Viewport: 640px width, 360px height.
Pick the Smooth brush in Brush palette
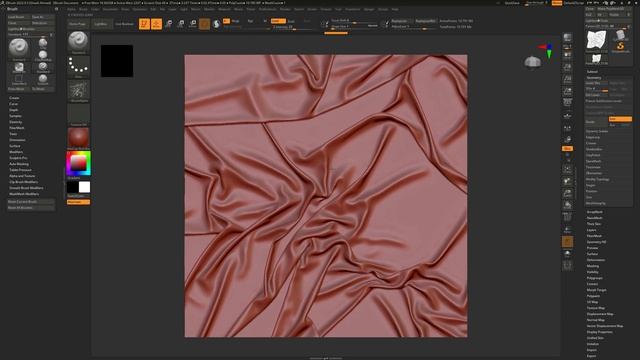point(43,79)
